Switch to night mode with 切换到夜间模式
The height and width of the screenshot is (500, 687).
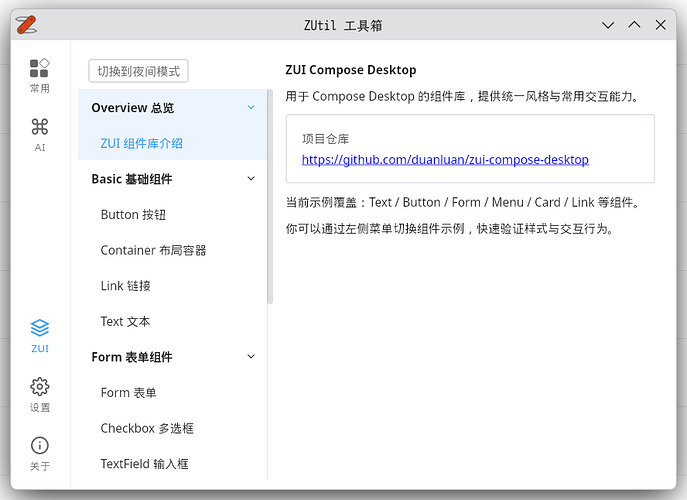point(138,71)
